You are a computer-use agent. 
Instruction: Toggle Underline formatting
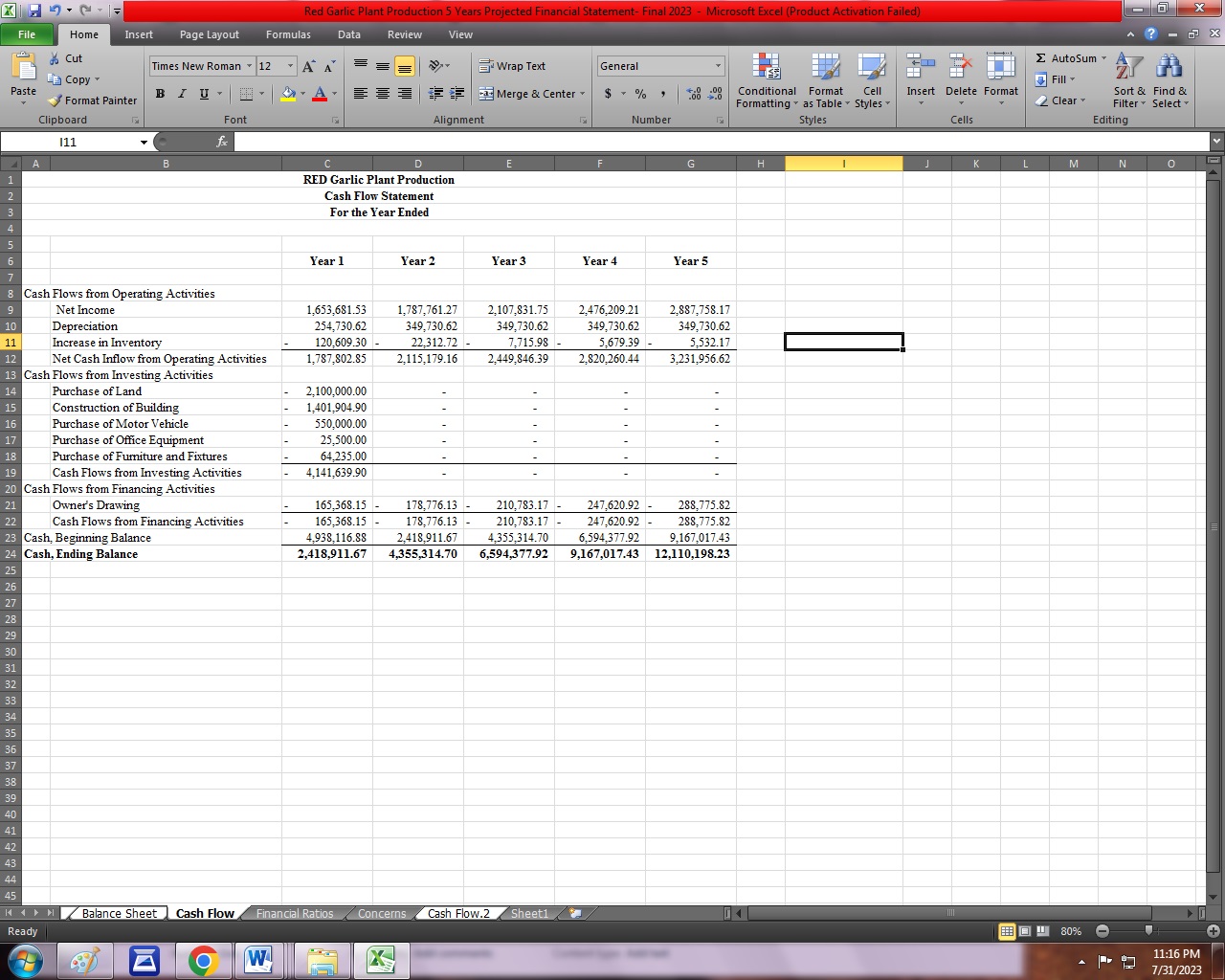[x=204, y=94]
